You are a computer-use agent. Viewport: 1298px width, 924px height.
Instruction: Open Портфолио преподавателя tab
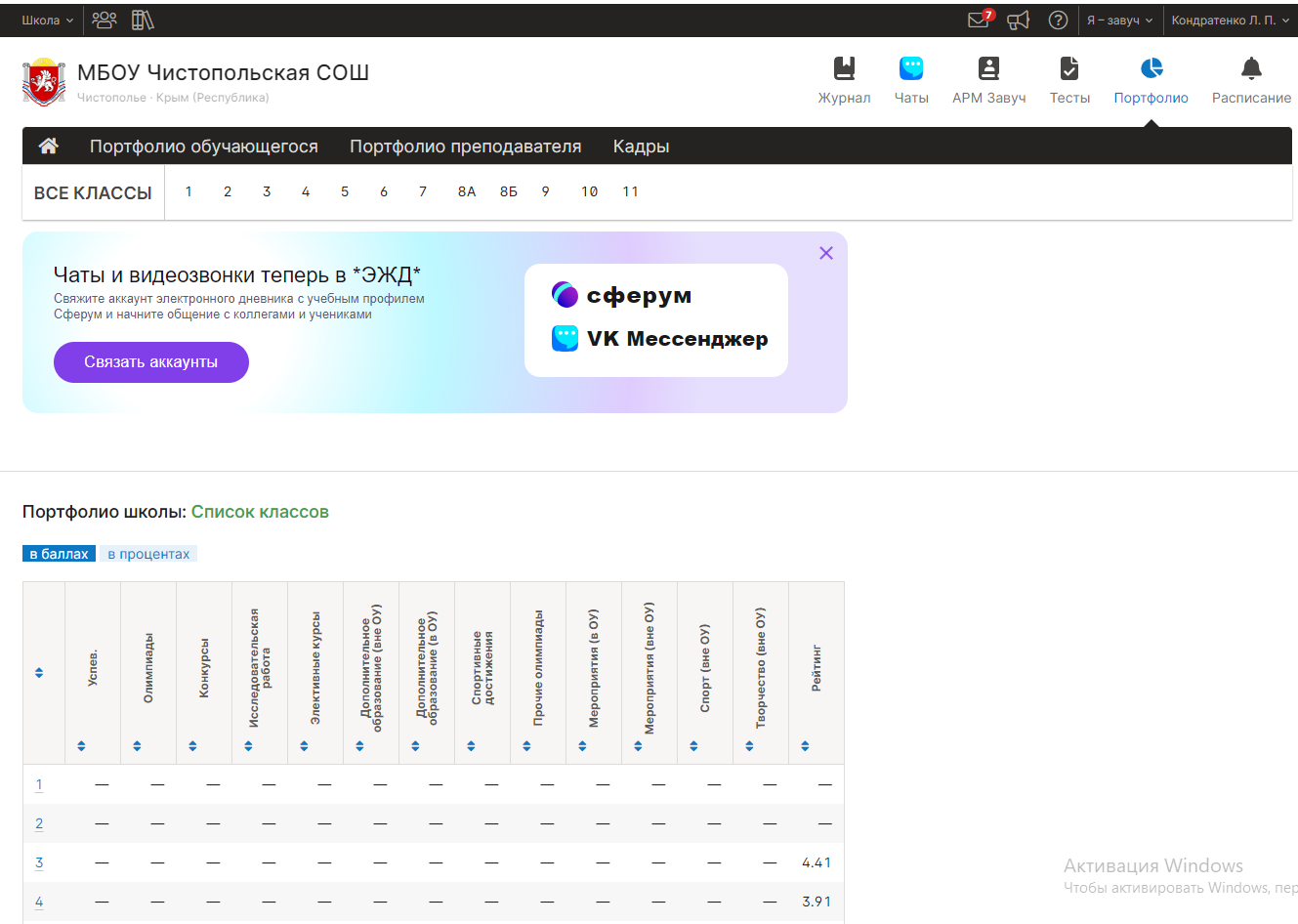(465, 147)
